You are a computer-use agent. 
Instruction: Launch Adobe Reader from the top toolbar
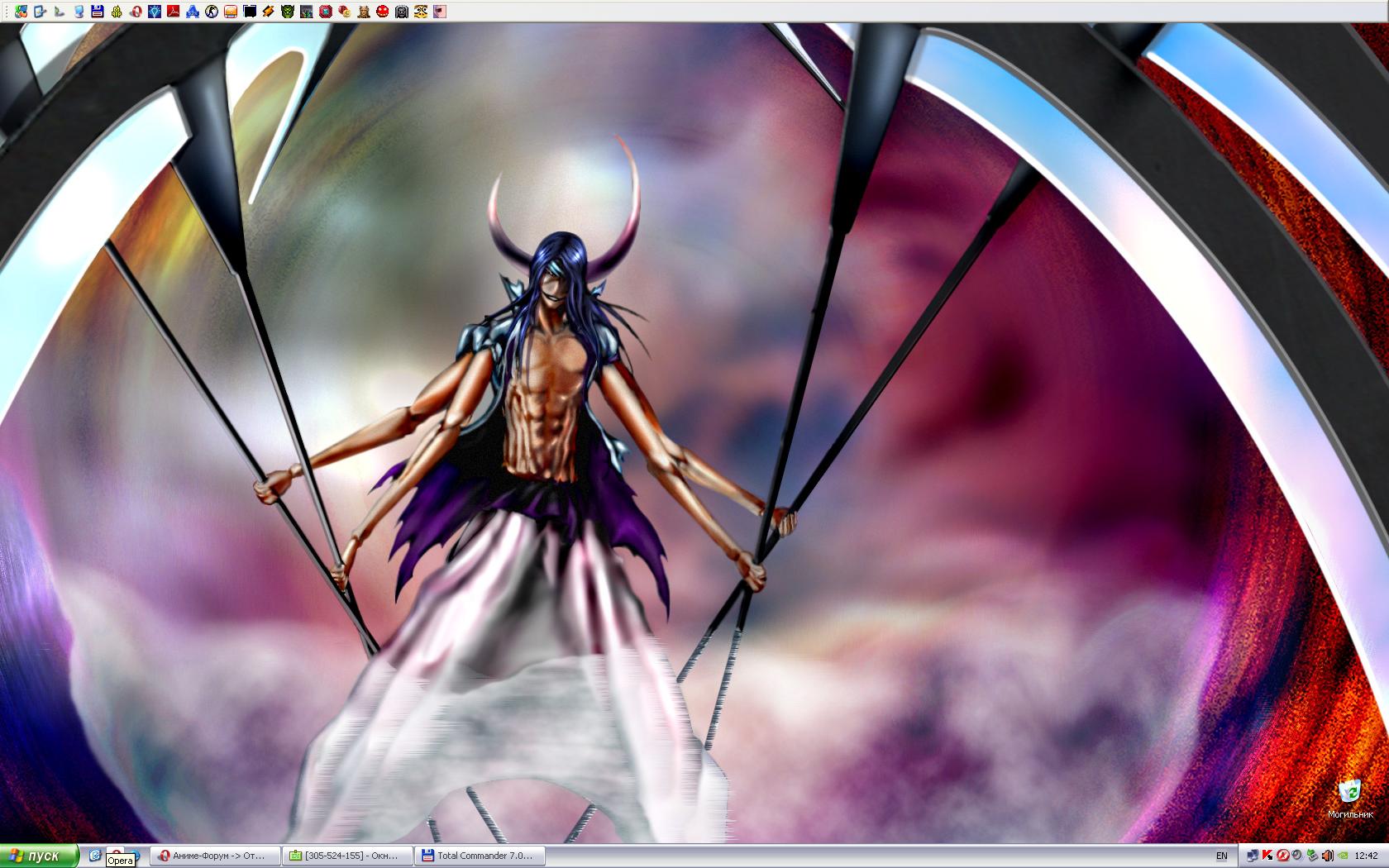coord(174,12)
